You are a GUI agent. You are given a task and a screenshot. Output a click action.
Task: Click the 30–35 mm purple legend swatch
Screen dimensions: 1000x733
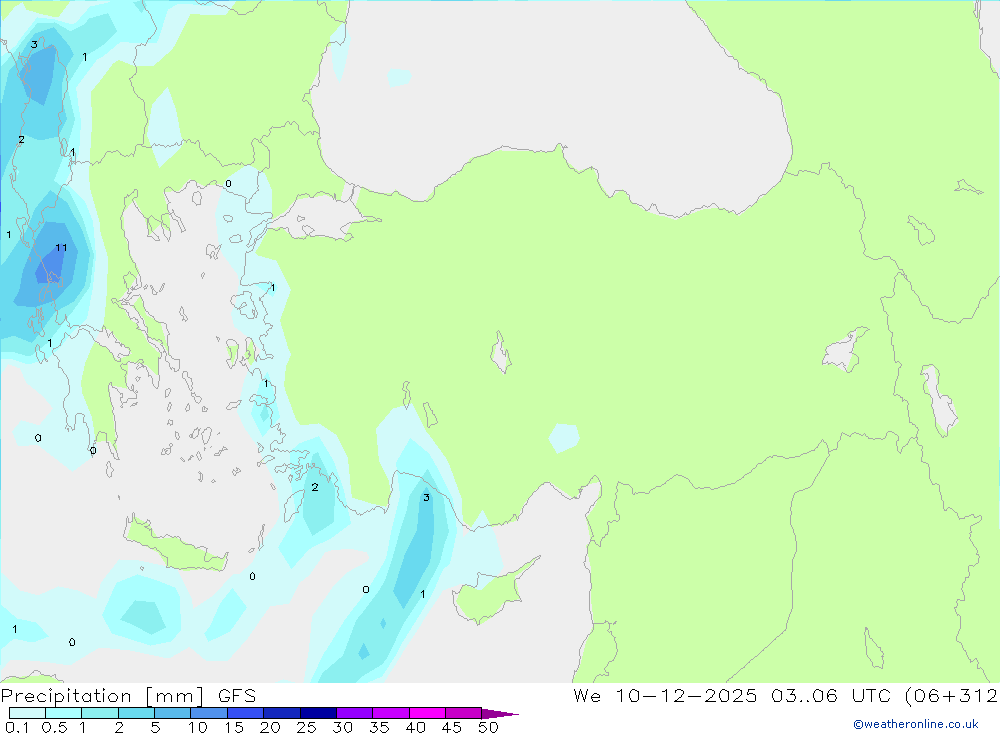coord(355,713)
